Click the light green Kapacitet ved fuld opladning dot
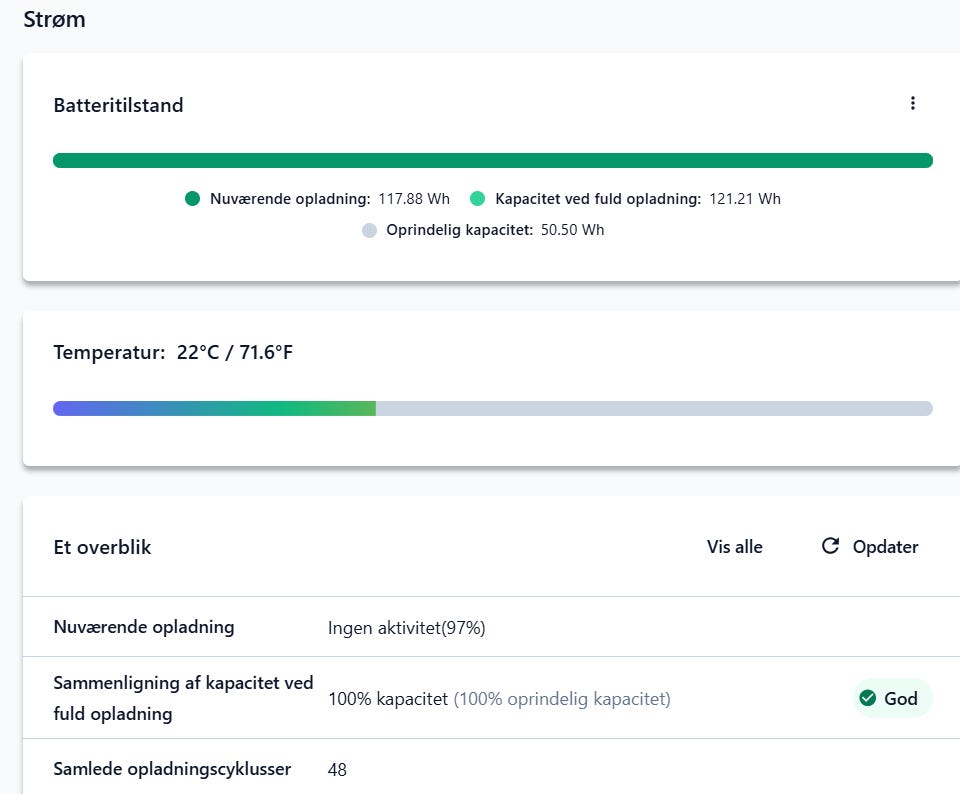Screen dimensions: 960x794 (x=478, y=199)
